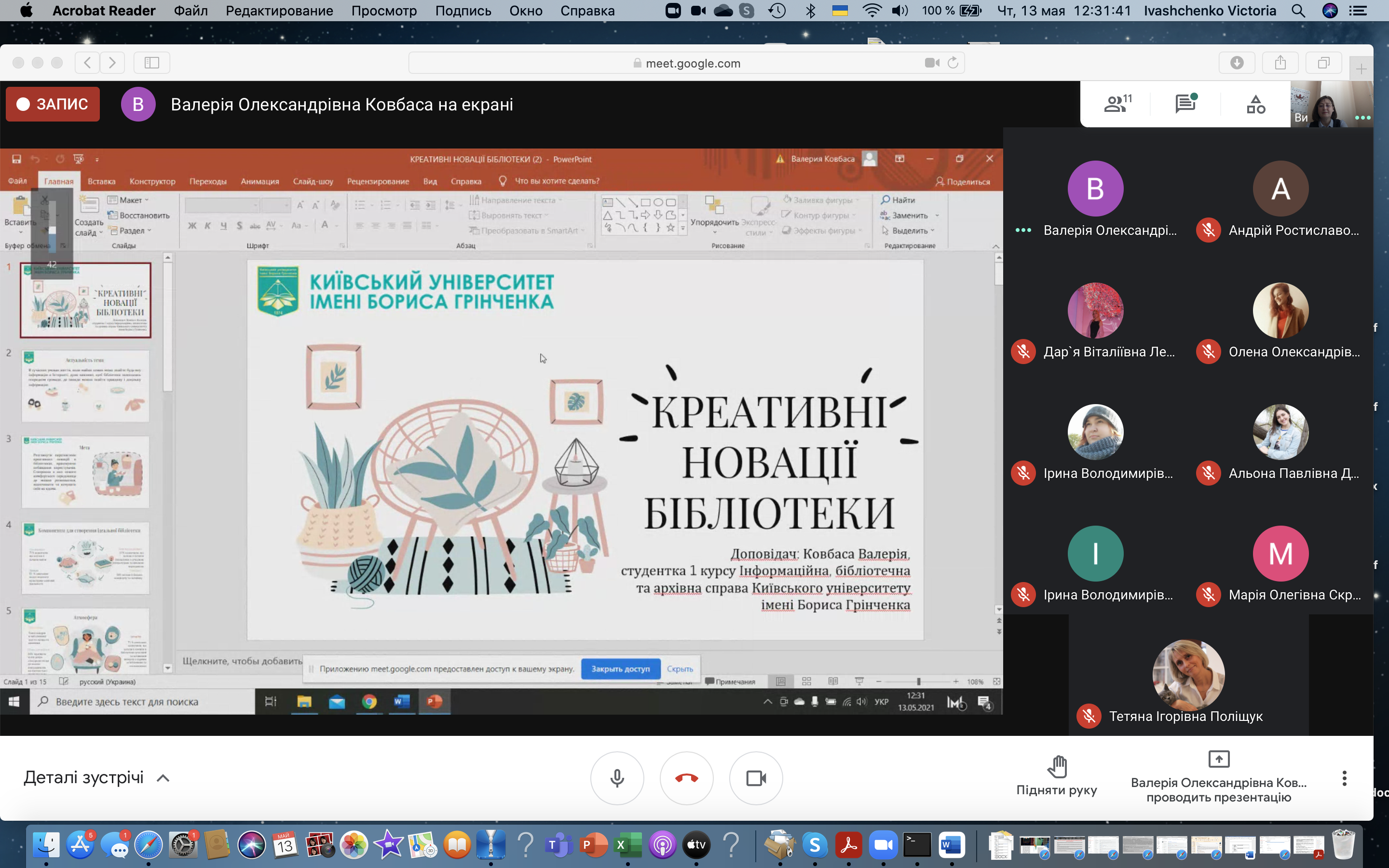Open the chat messages panel
Screen dimensions: 1389x868
(x=1185, y=104)
